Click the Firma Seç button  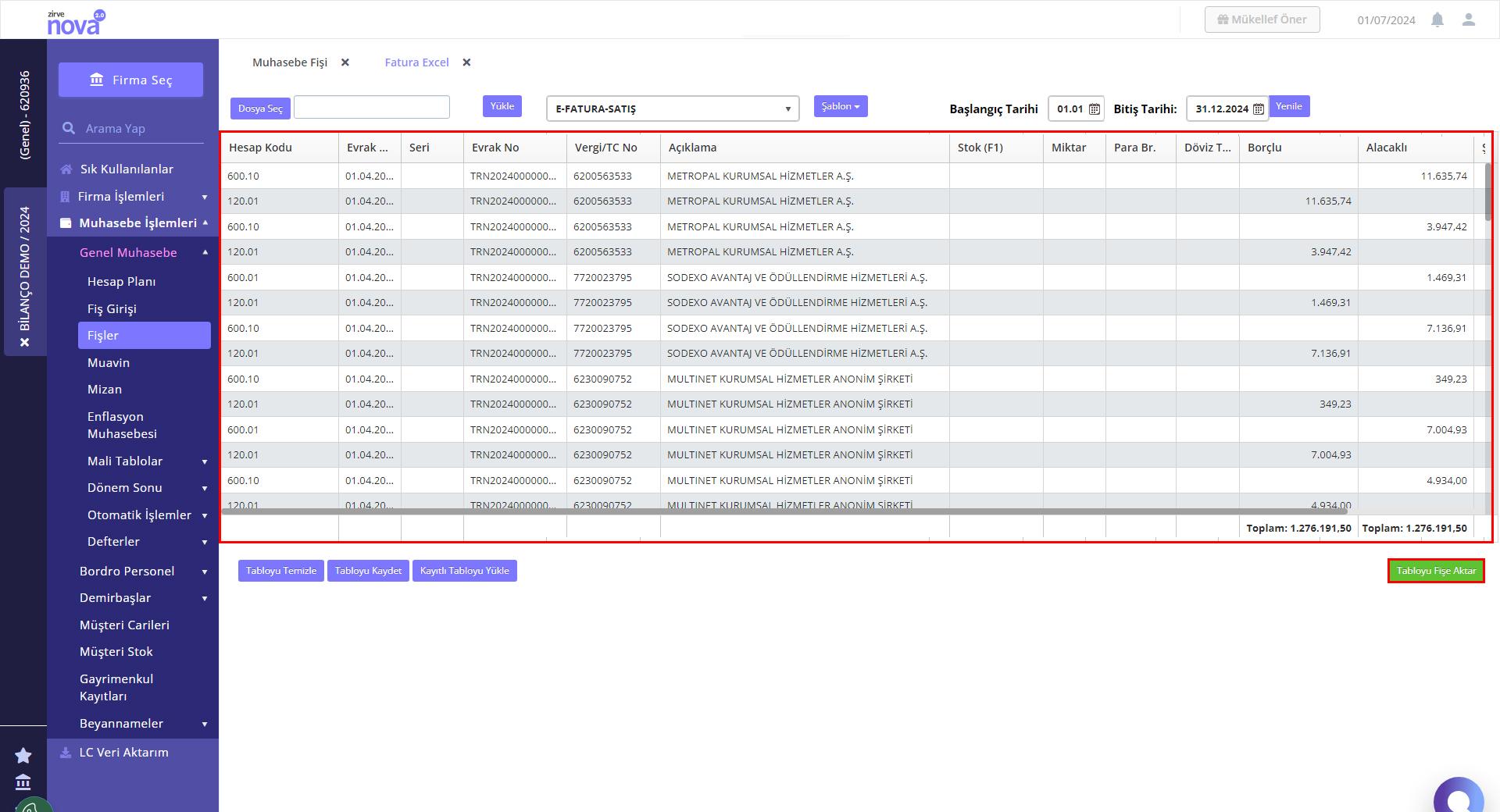(130, 80)
